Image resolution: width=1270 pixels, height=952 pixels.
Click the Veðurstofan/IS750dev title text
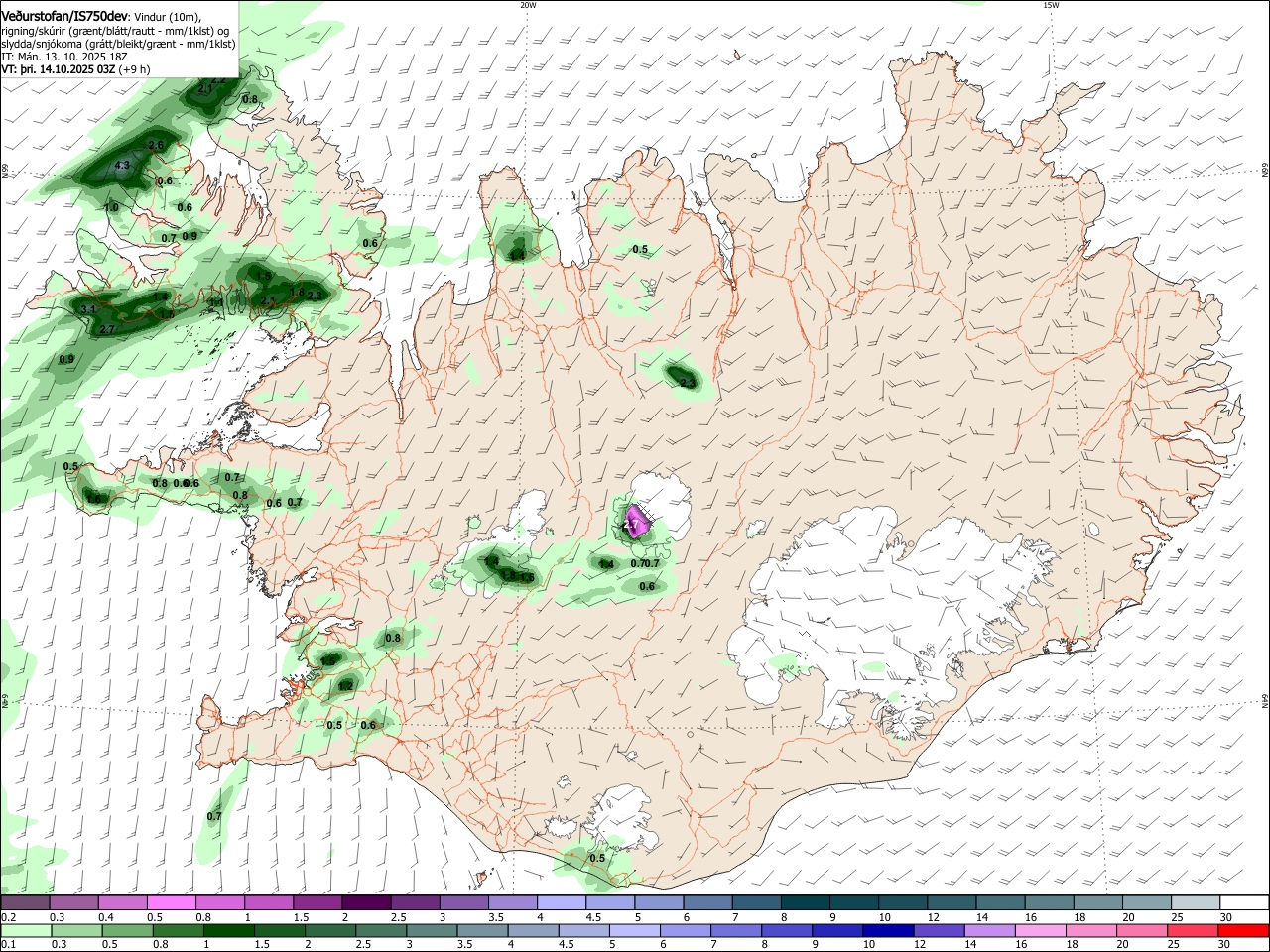pyautogui.click(x=65, y=16)
